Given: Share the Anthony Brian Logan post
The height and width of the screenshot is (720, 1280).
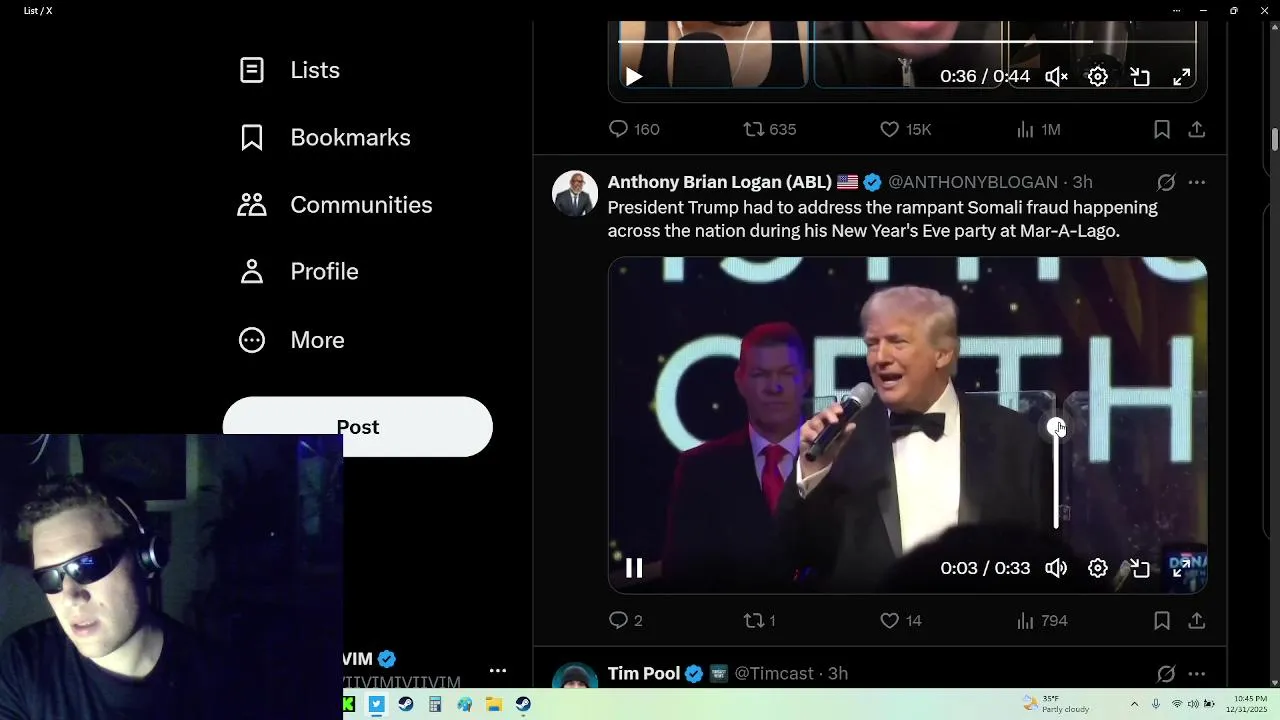Looking at the screenshot, I should click(1196, 621).
